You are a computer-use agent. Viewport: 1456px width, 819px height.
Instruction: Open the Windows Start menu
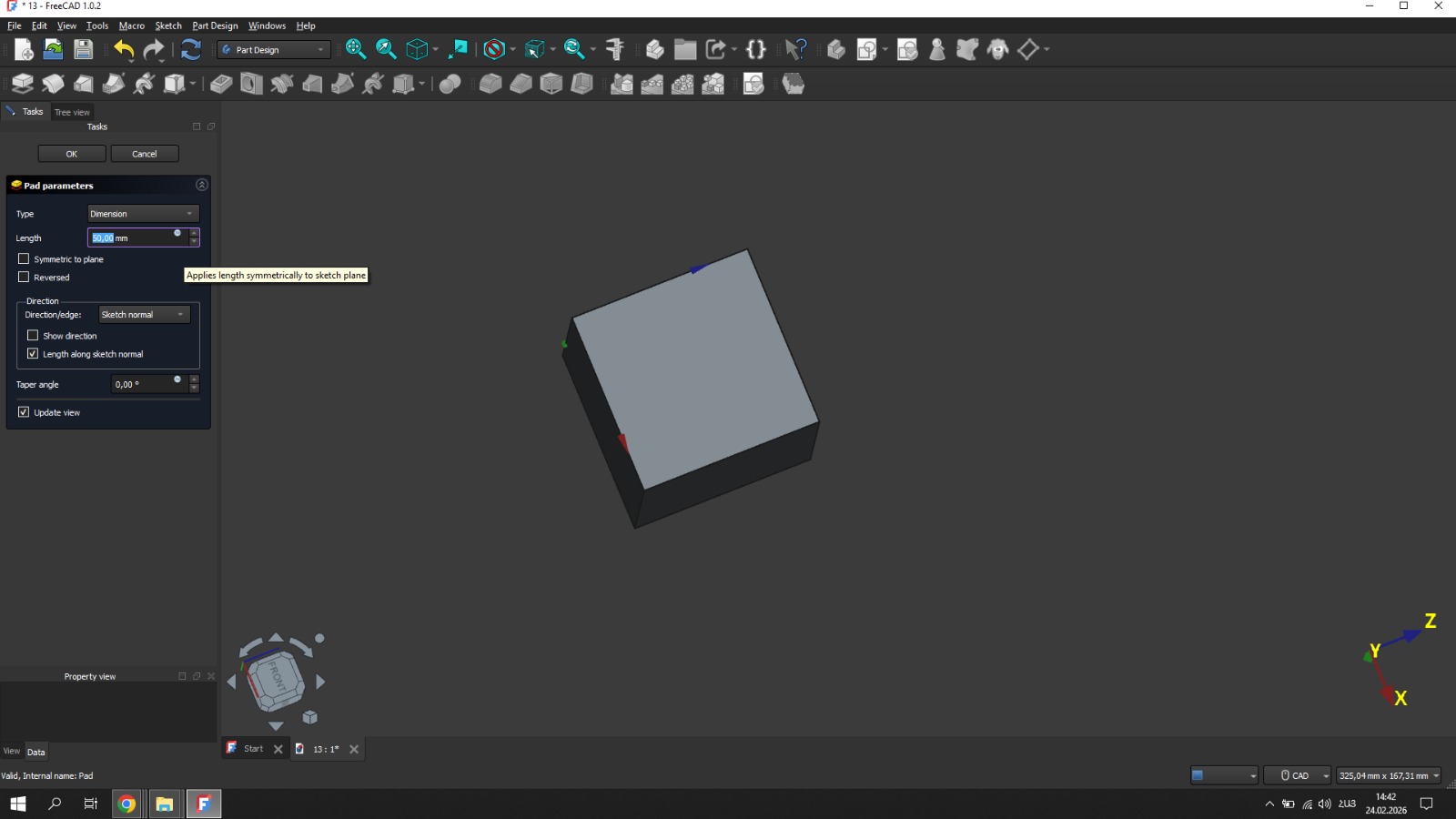point(18,804)
